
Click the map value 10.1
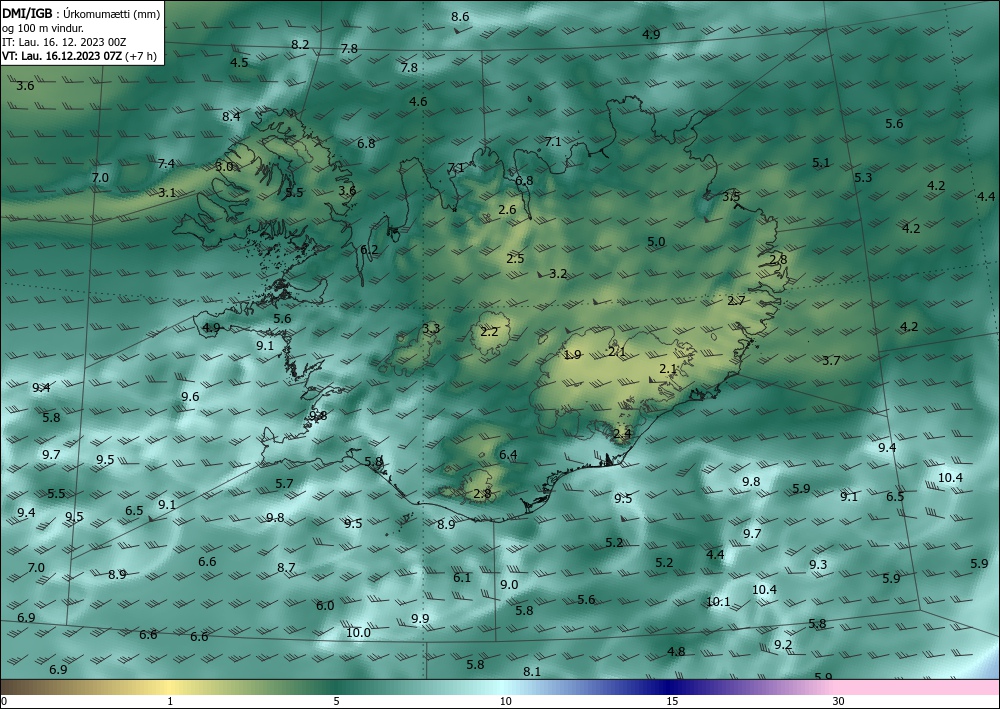(x=719, y=601)
